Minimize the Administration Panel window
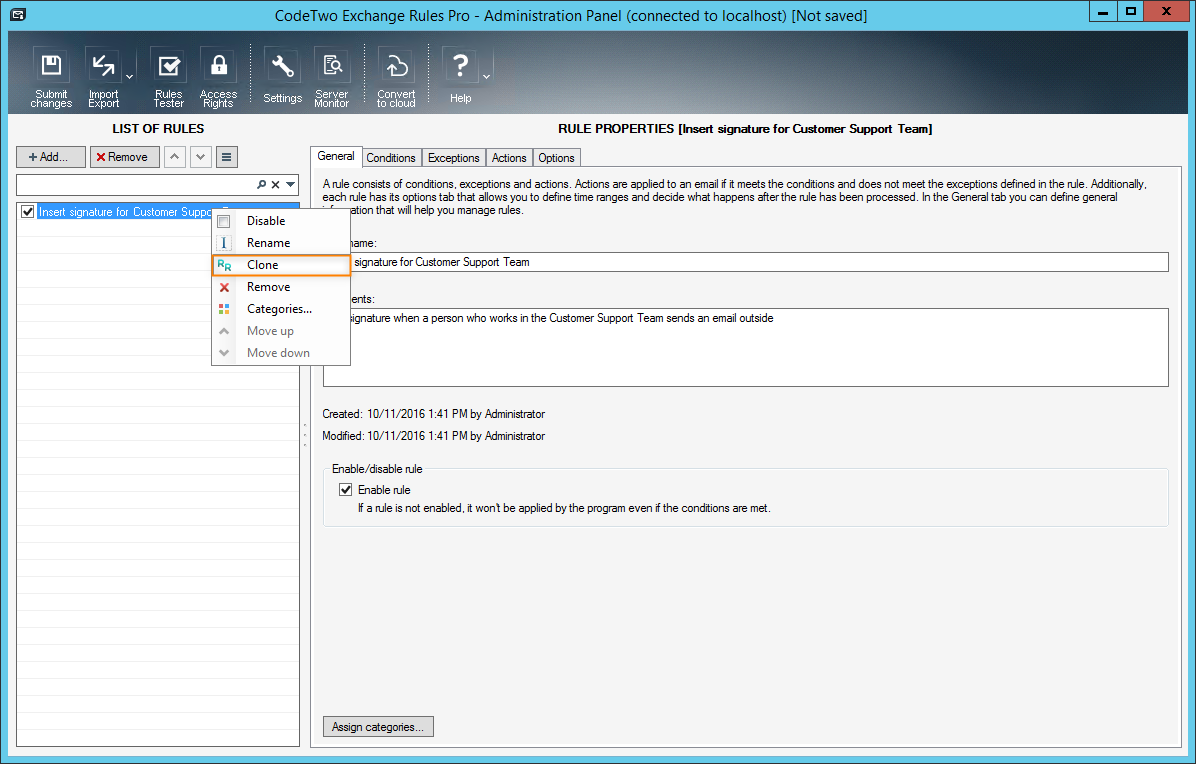Image resolution: width=1196 pixels, height=764 pixels. (1103, 11)
